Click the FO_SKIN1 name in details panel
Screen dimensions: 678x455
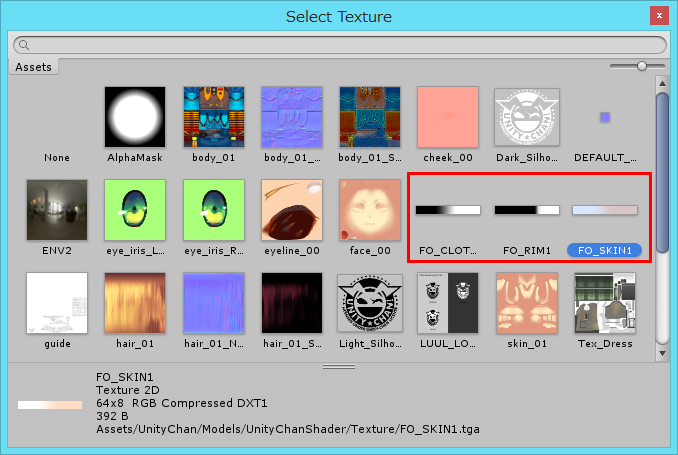(x=125, y=377)
